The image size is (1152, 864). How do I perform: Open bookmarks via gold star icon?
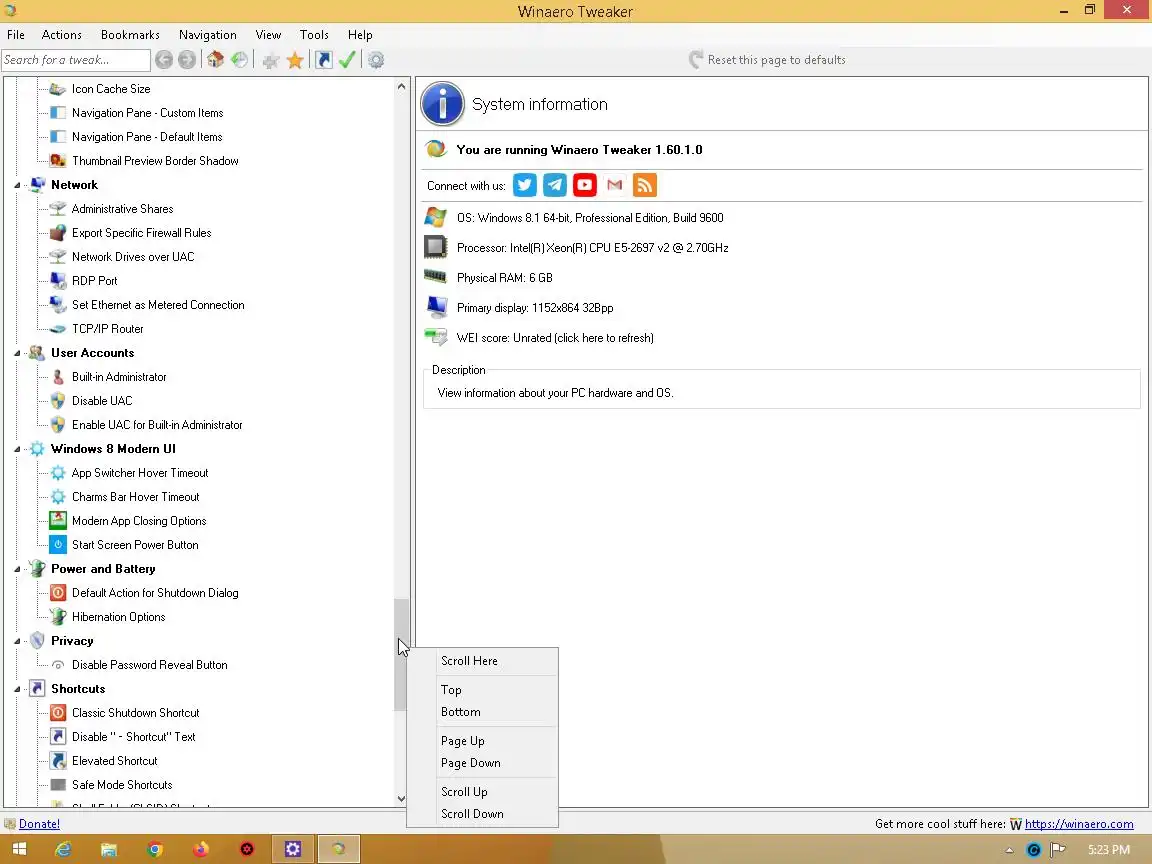(295, 60)
